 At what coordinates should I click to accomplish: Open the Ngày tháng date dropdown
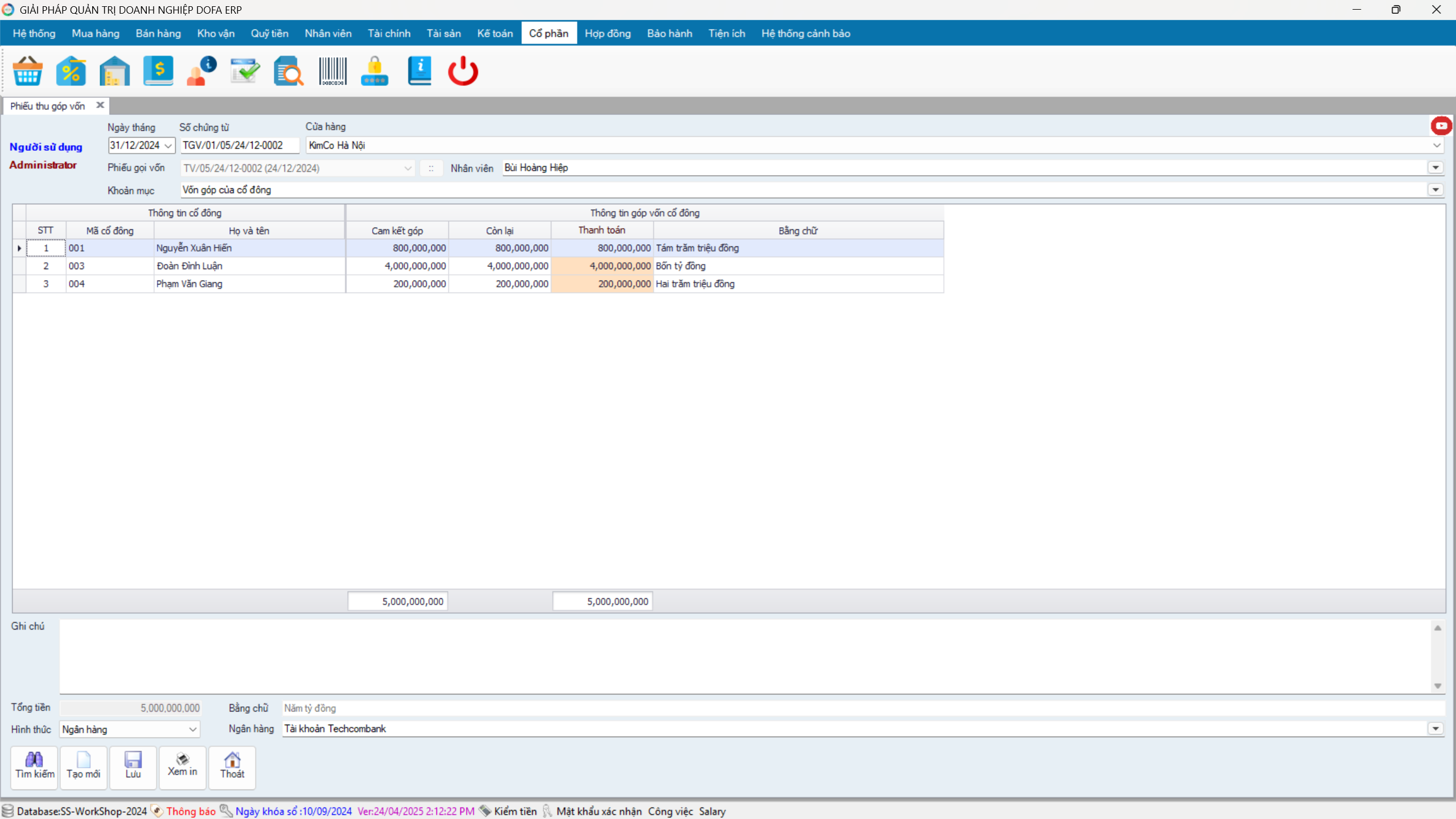click(168, 146)
